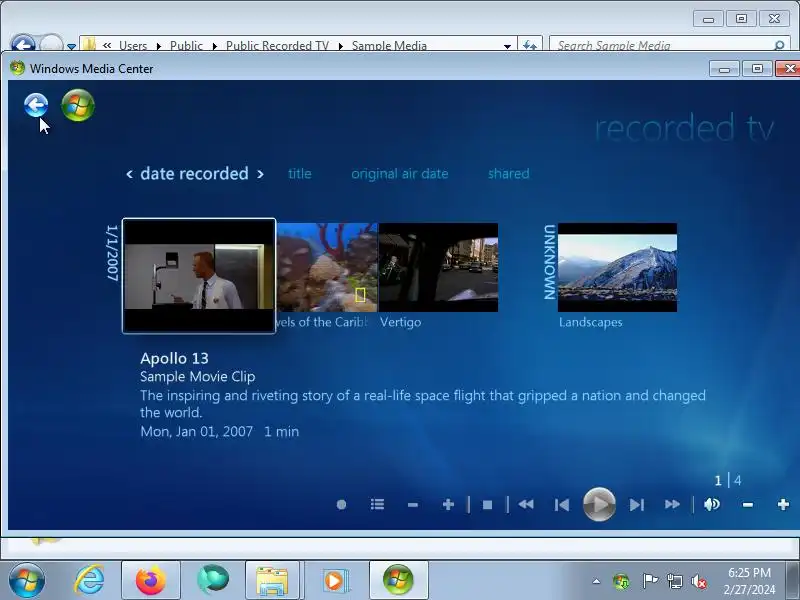Lower the volume with minus button
This screenshot has width=800, height=600.
[x=747, y=505]
